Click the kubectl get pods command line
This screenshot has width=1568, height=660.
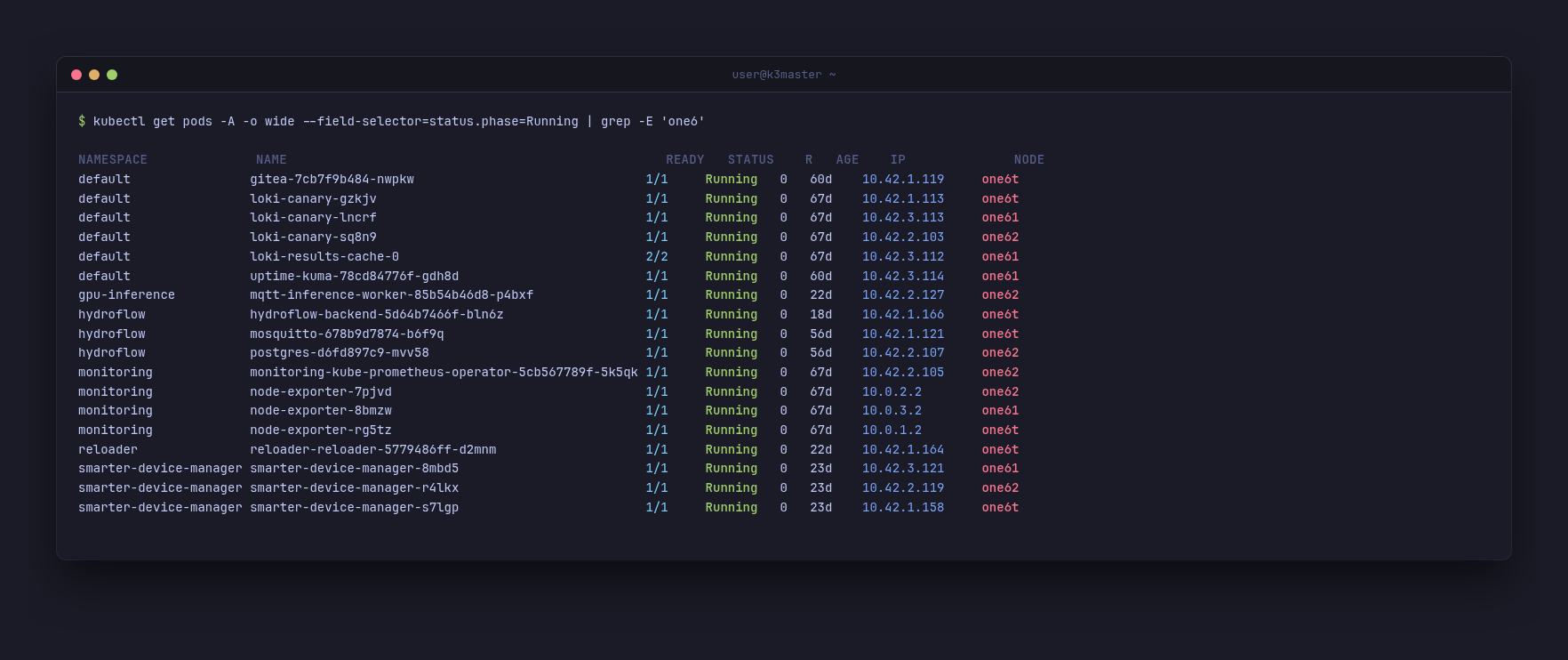[391, 122]
